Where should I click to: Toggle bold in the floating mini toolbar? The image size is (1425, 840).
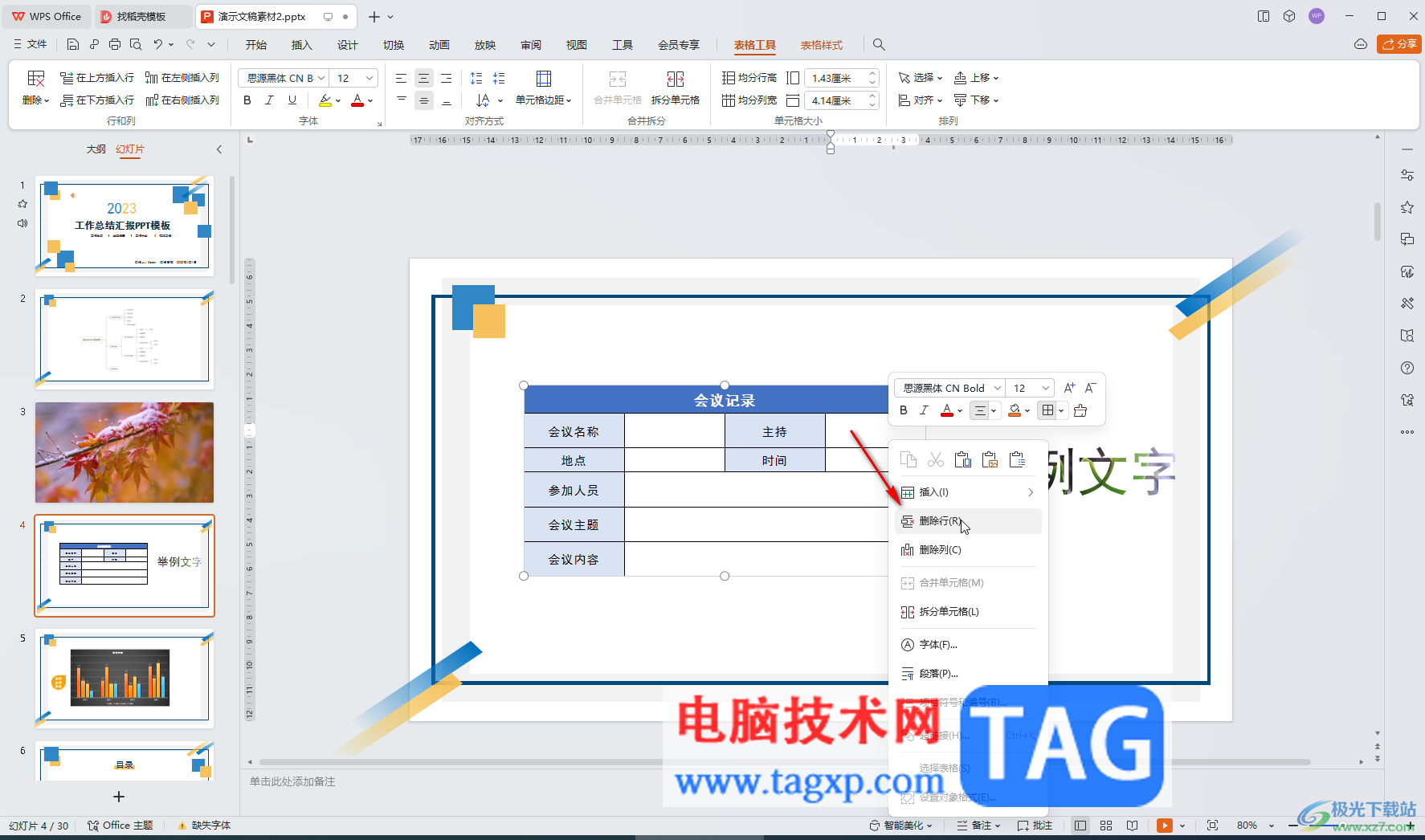(x=904, y=410)
